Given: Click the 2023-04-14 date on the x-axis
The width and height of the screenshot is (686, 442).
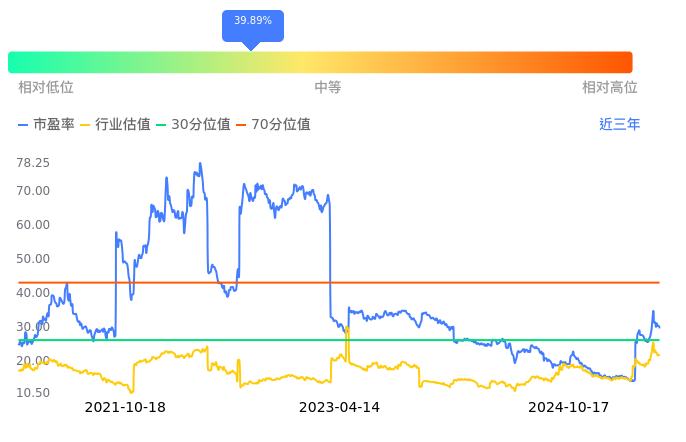Looking at the screenshot, I should [340, 407].
